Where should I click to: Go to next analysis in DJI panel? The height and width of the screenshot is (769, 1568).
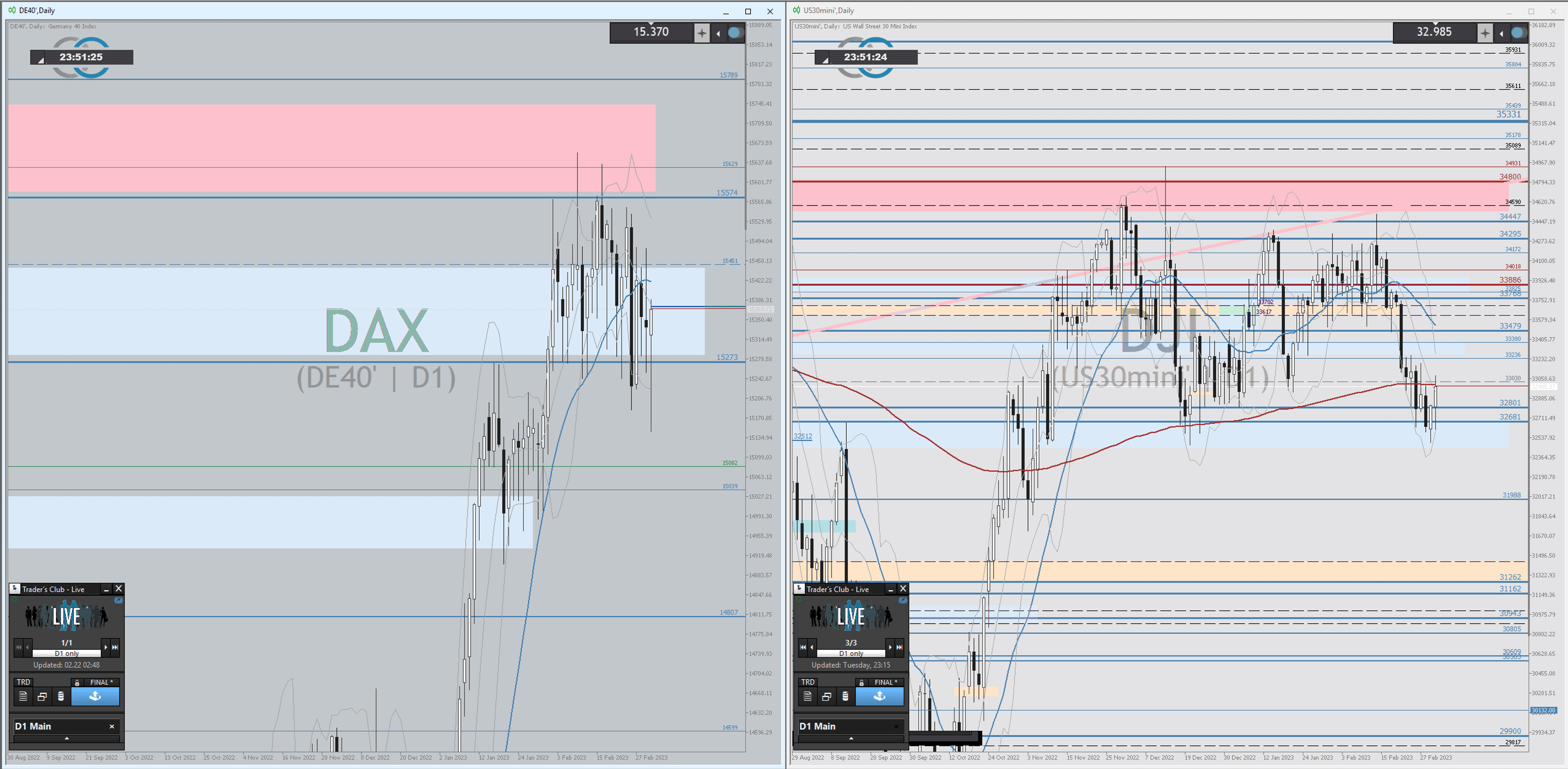[x=890, y=647]
